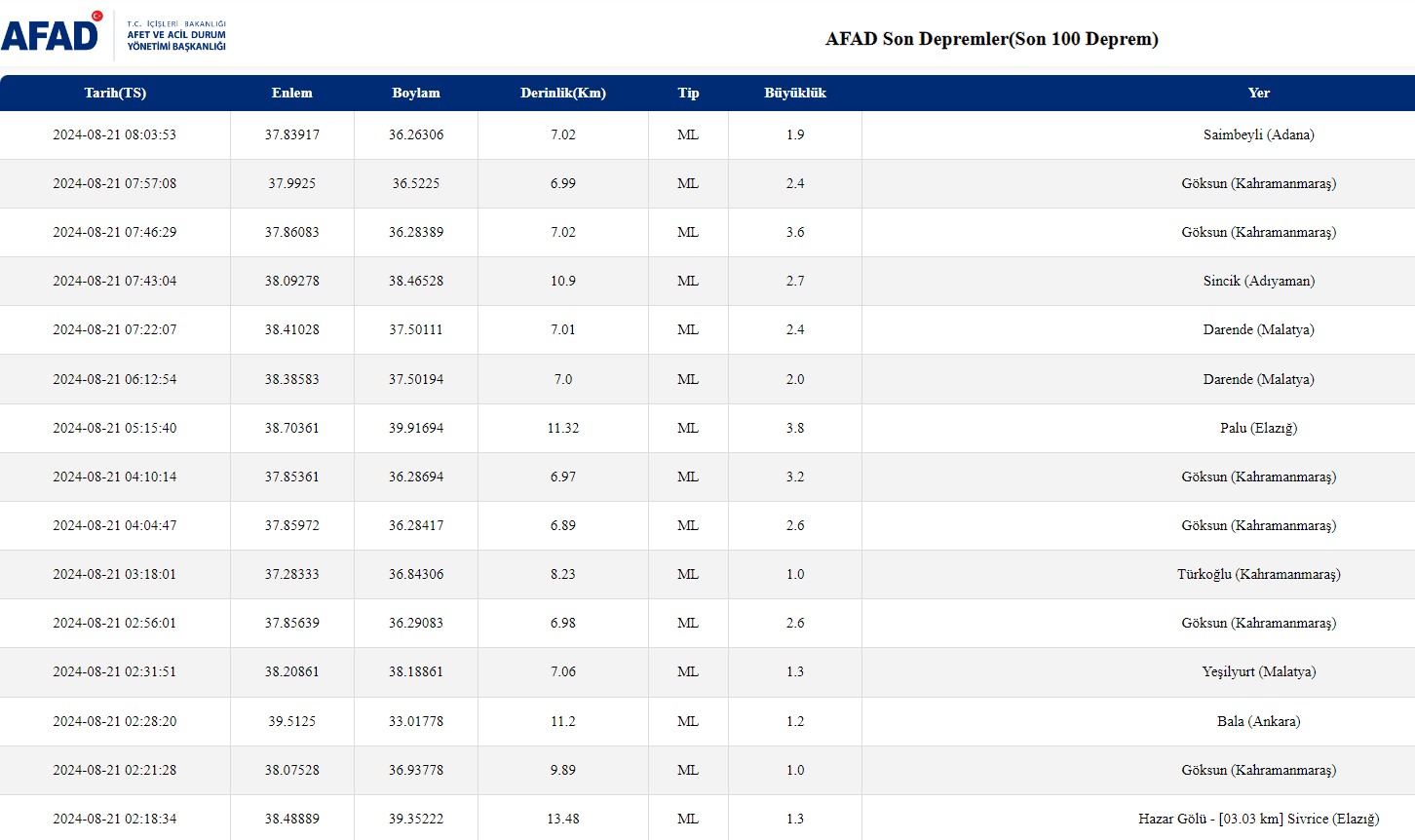
Task: Click magnitude value 1.2
Action: click(x=795, y=721)
